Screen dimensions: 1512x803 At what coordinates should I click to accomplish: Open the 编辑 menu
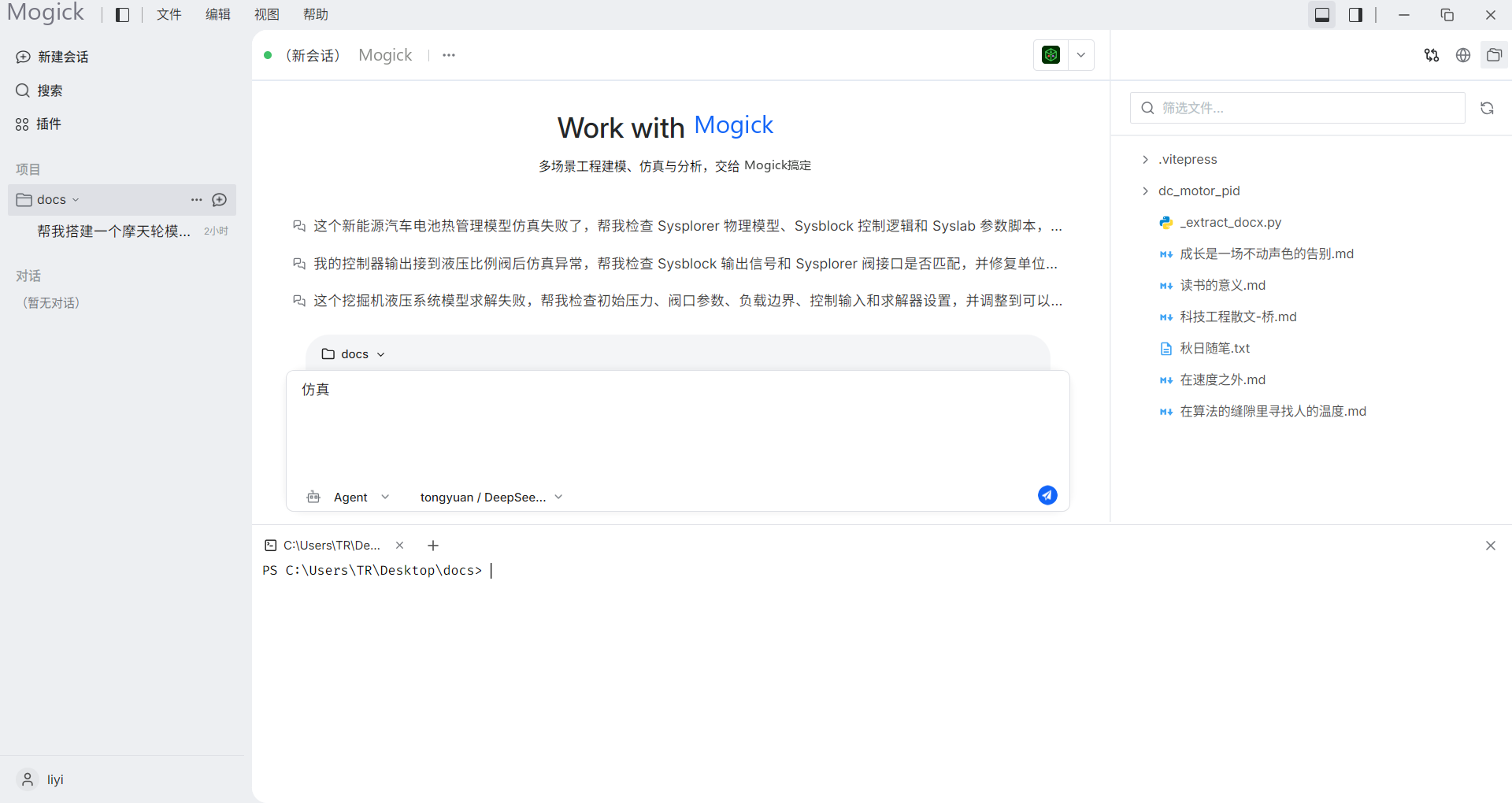click(218, 15)
